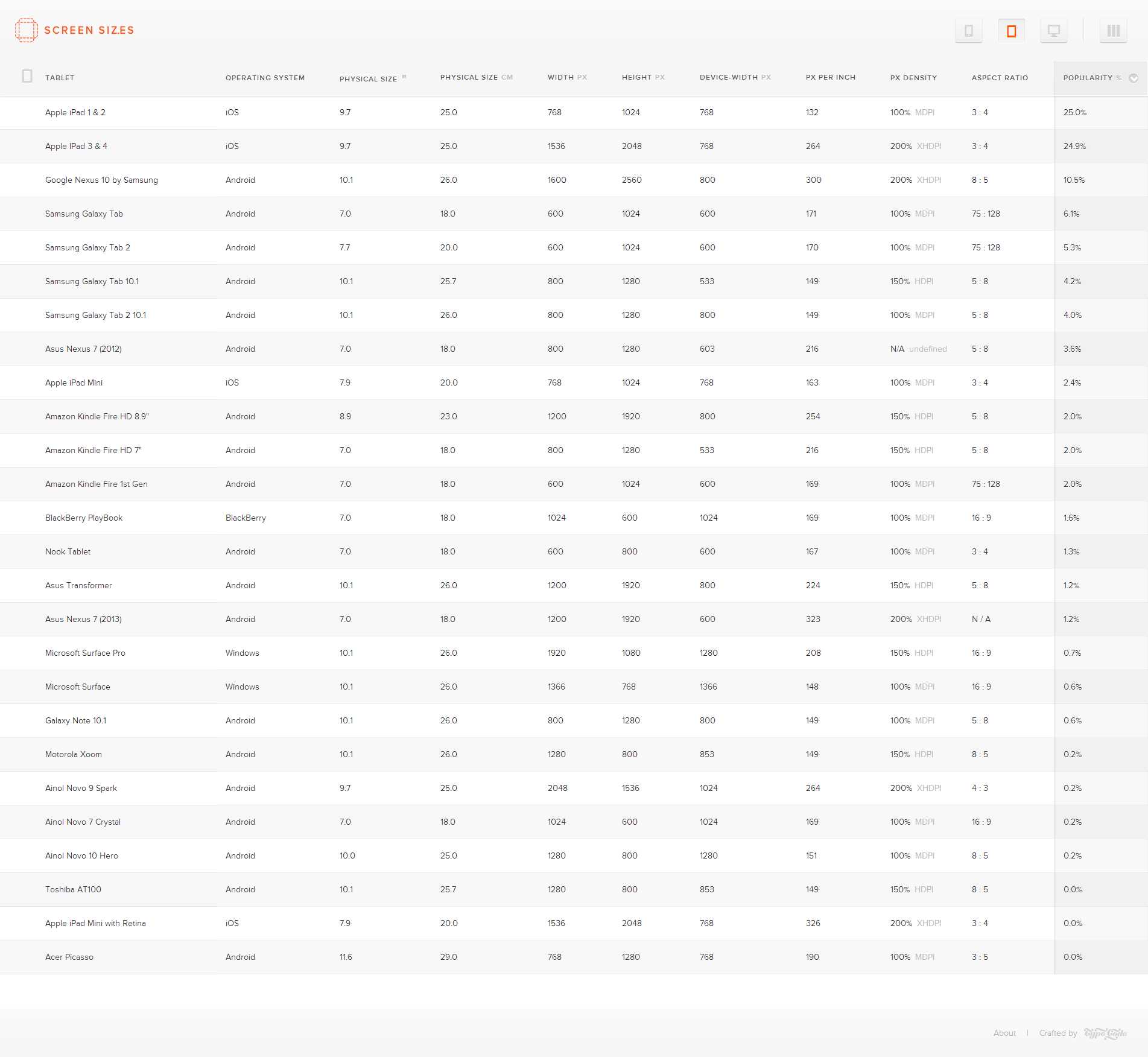This screenshot has width=1148, height=1057.
Task: Open the TypeCode crafted-by logo link
Action: pos(1105,1033)
